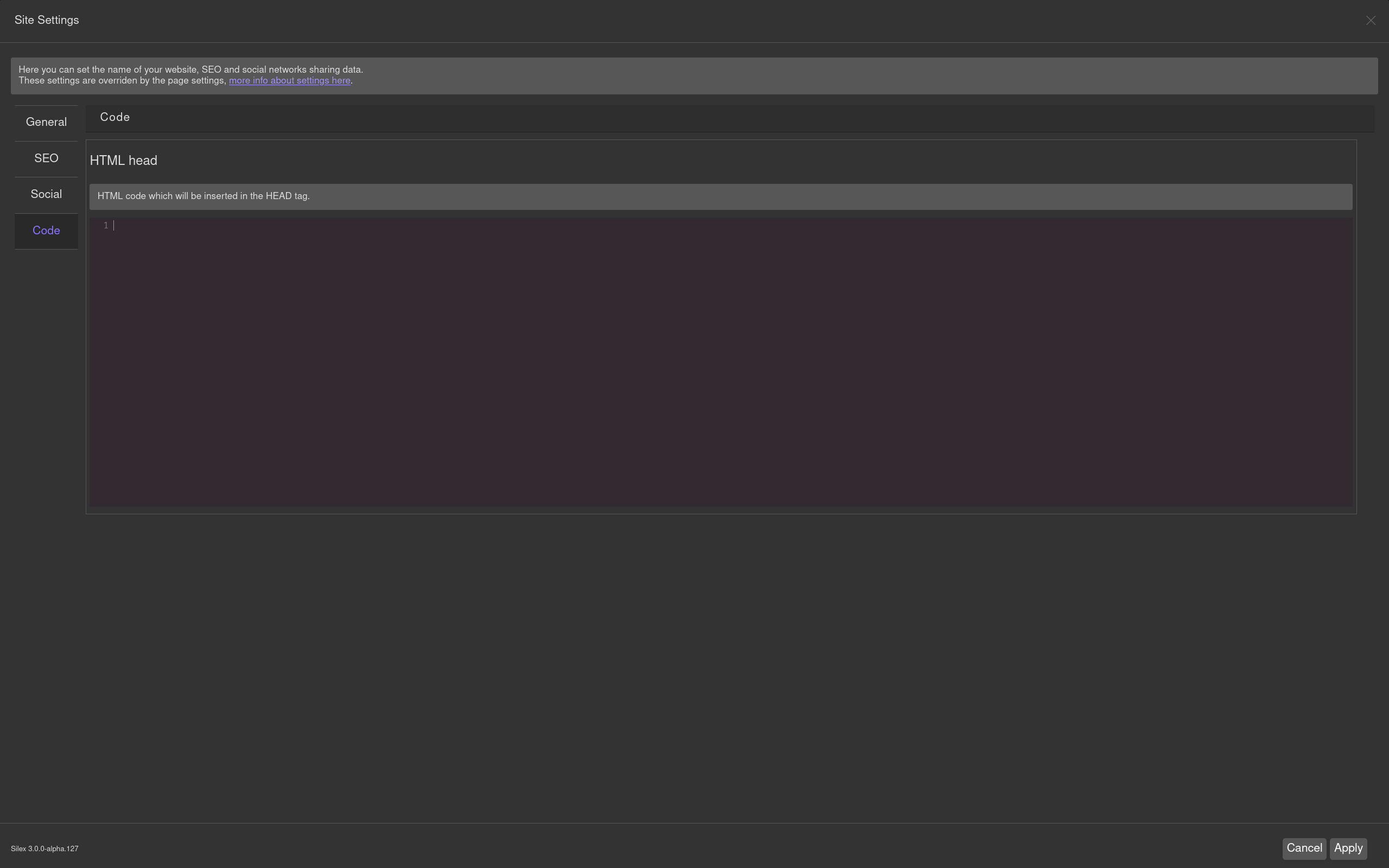Click the Silex 3.0.0-alpha.127 version label

[44, 849]
